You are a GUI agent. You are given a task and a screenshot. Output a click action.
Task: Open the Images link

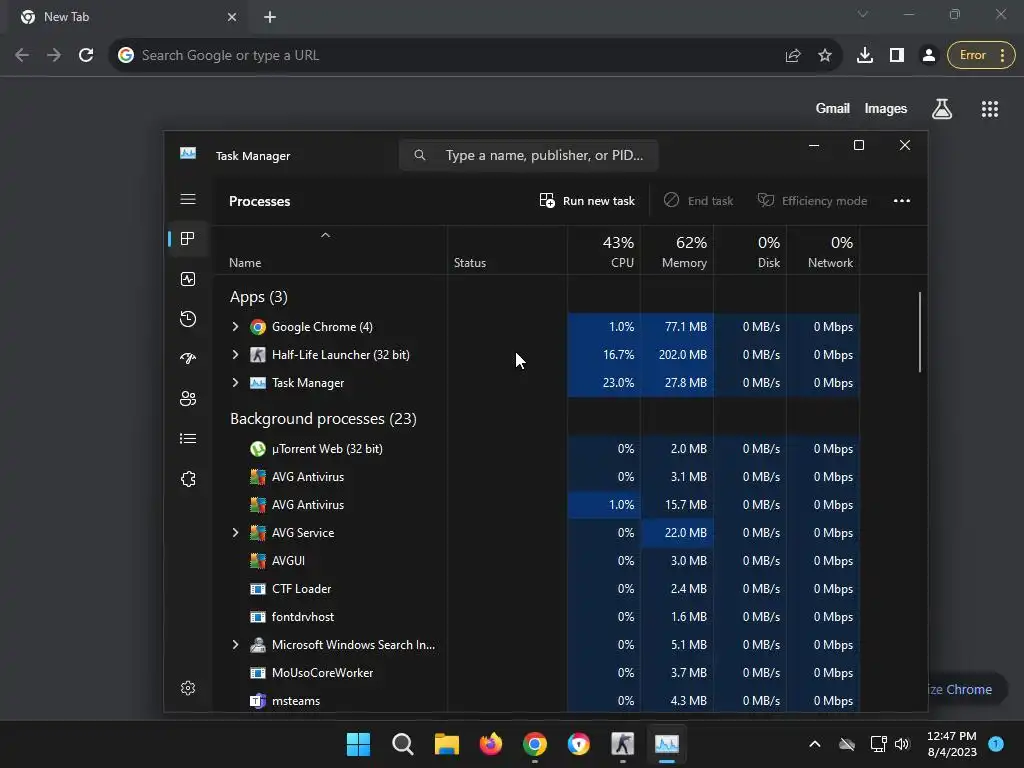point(886,108)
